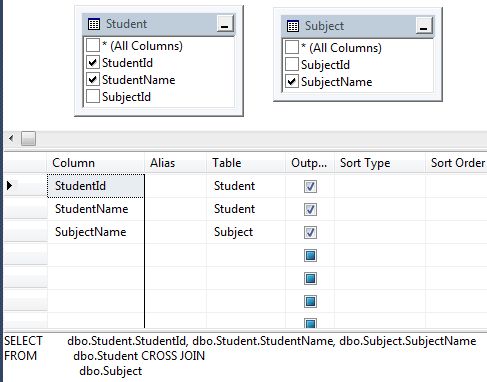
Task: Check All Columns in Subject table
Action: pos(292,47)
